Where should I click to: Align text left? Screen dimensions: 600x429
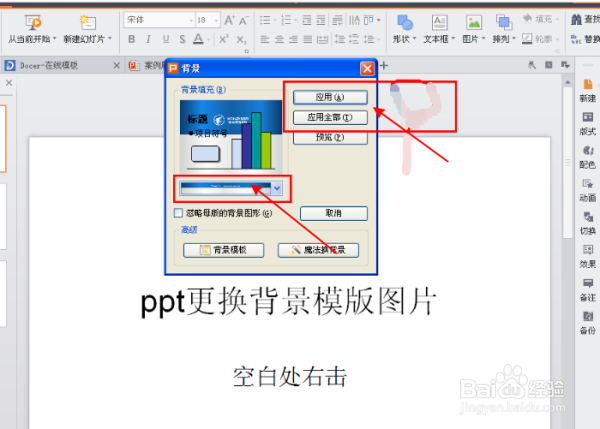(265, 39)
